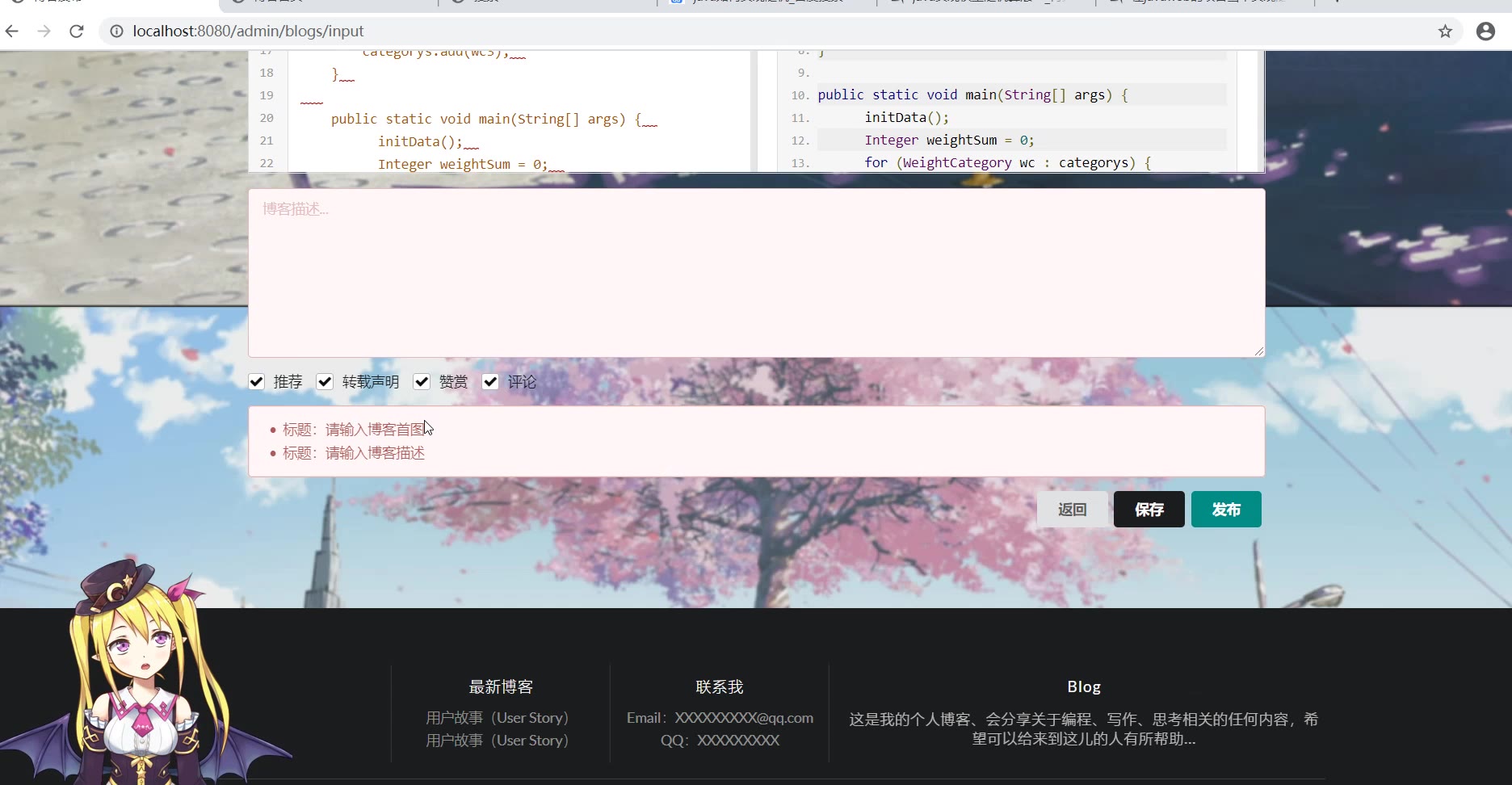The height and width of the screenshot is (785, 1512).
Task: Toggle the 评论 checkbox
Action: click(490, 382)
